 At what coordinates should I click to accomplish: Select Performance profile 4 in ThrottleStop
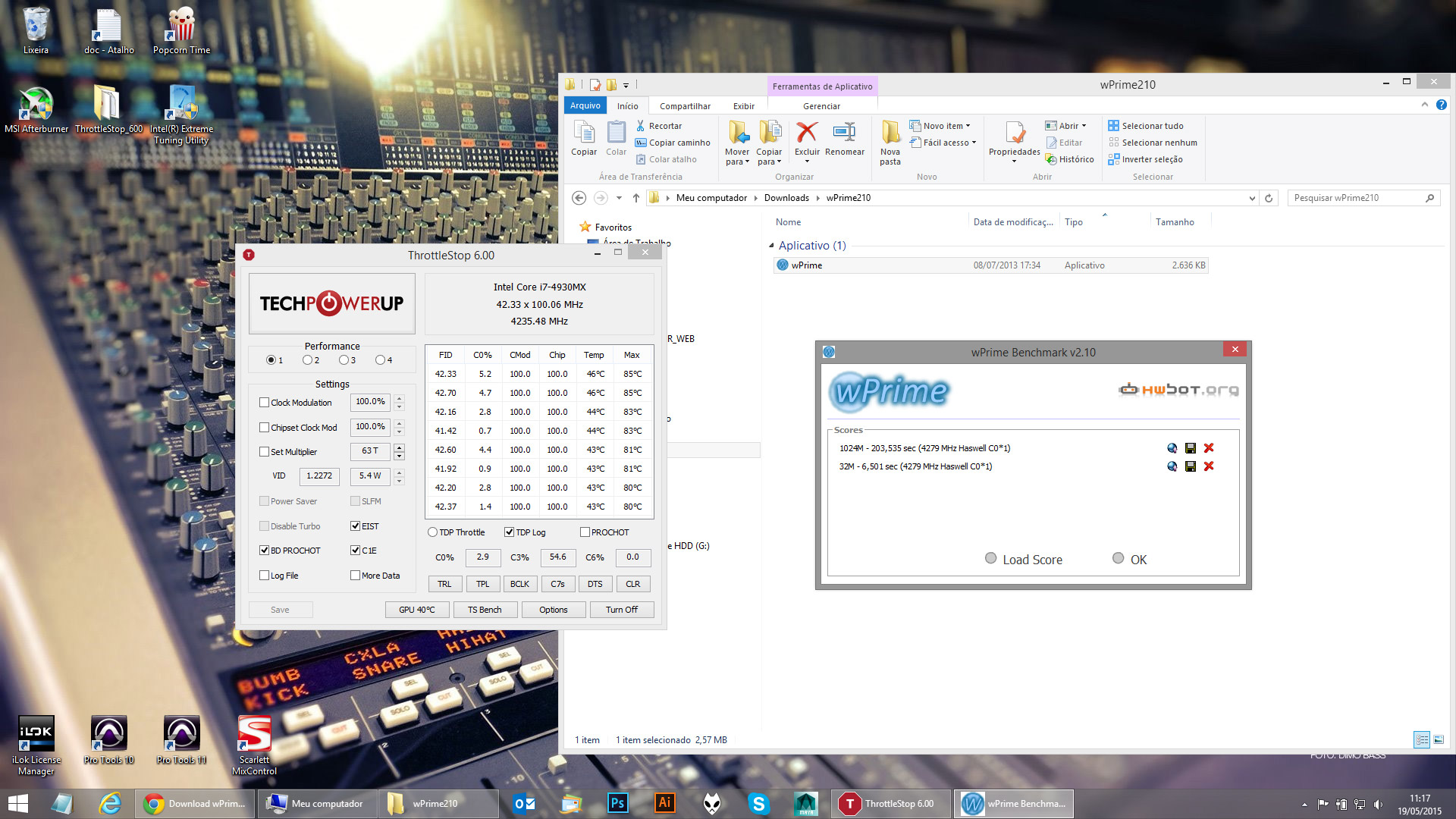380,360
